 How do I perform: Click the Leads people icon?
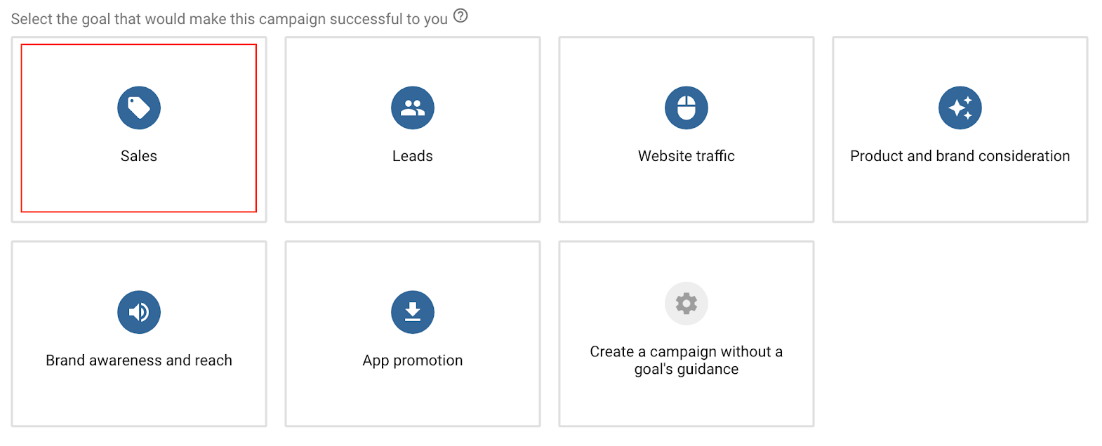(x=413, y=107)
